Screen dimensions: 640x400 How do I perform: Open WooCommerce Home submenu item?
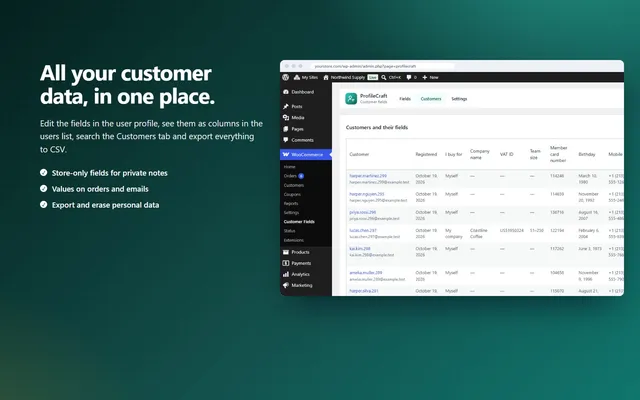[289, 167]
